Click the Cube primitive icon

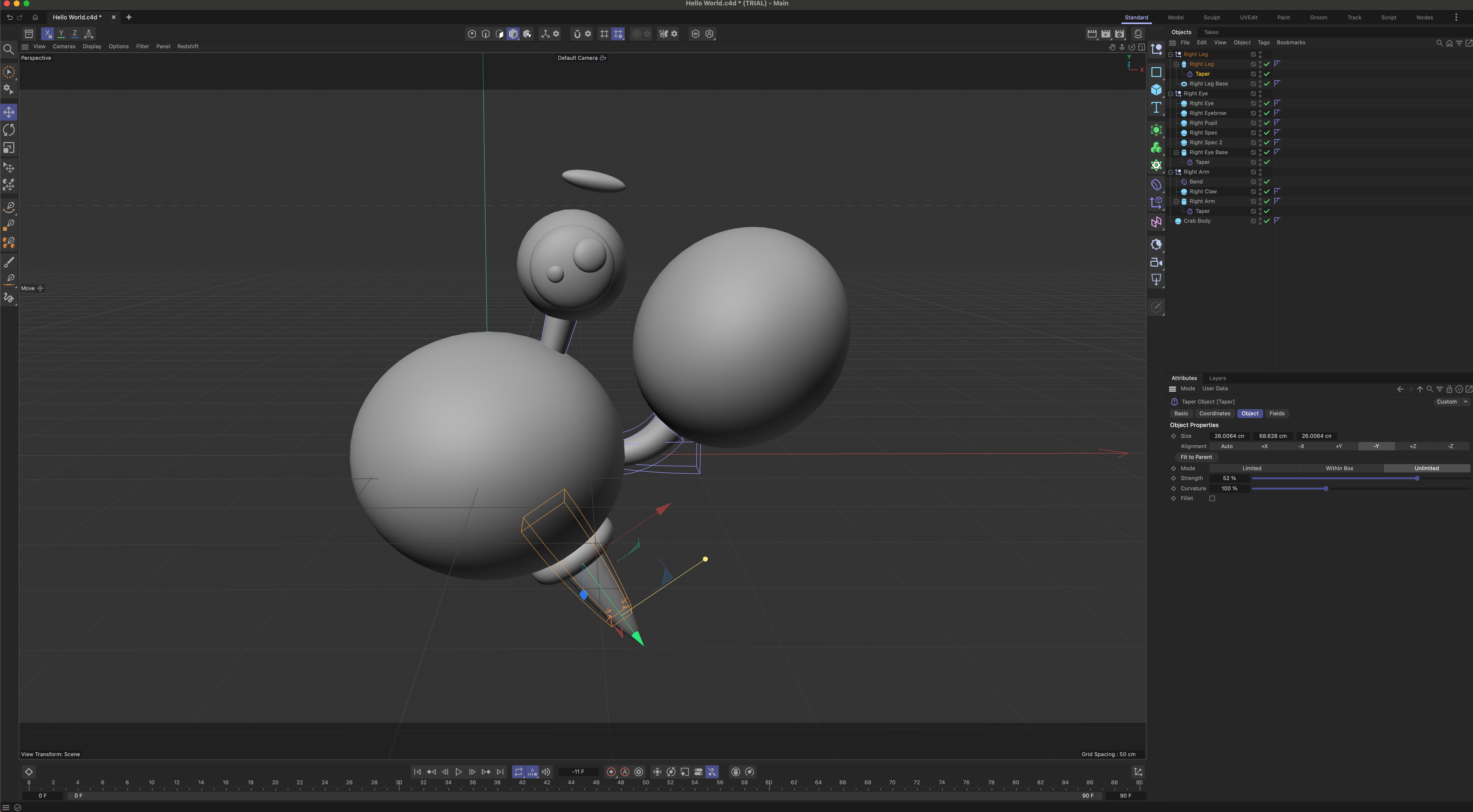[x=1156, y=90]
